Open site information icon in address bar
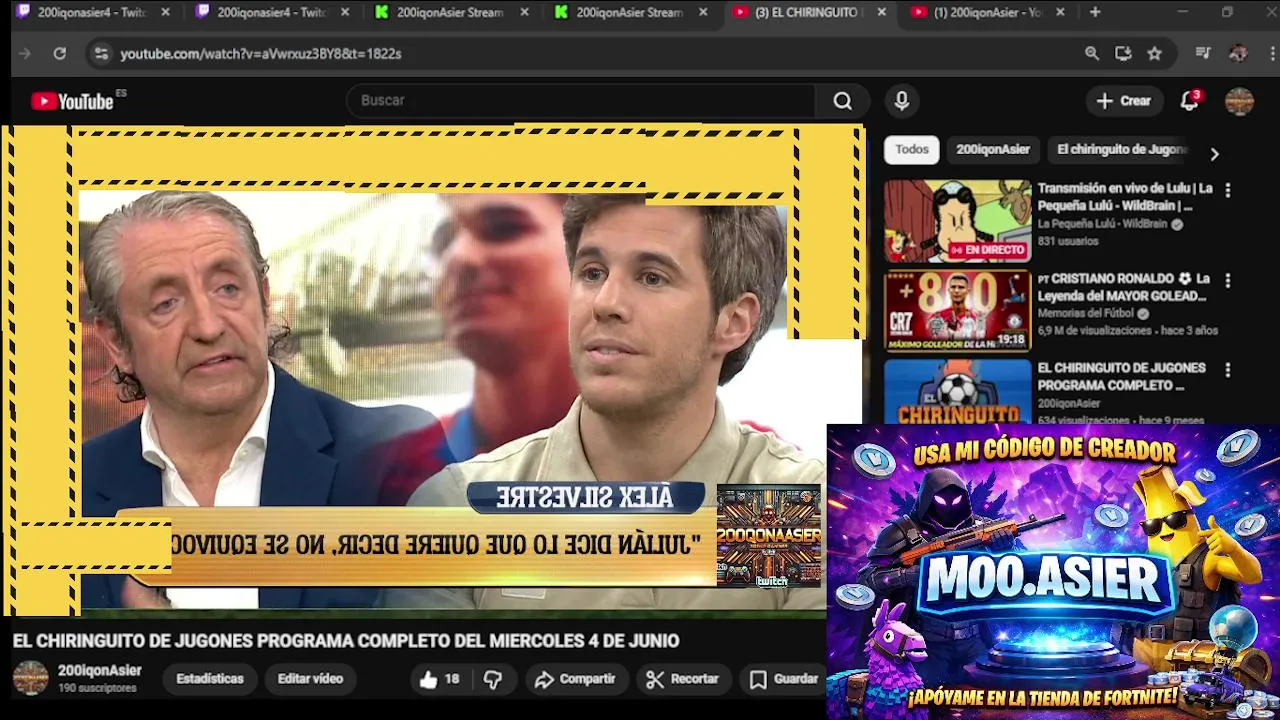The width and height of the screenshot is (1280, 720). tap(100, 53)
